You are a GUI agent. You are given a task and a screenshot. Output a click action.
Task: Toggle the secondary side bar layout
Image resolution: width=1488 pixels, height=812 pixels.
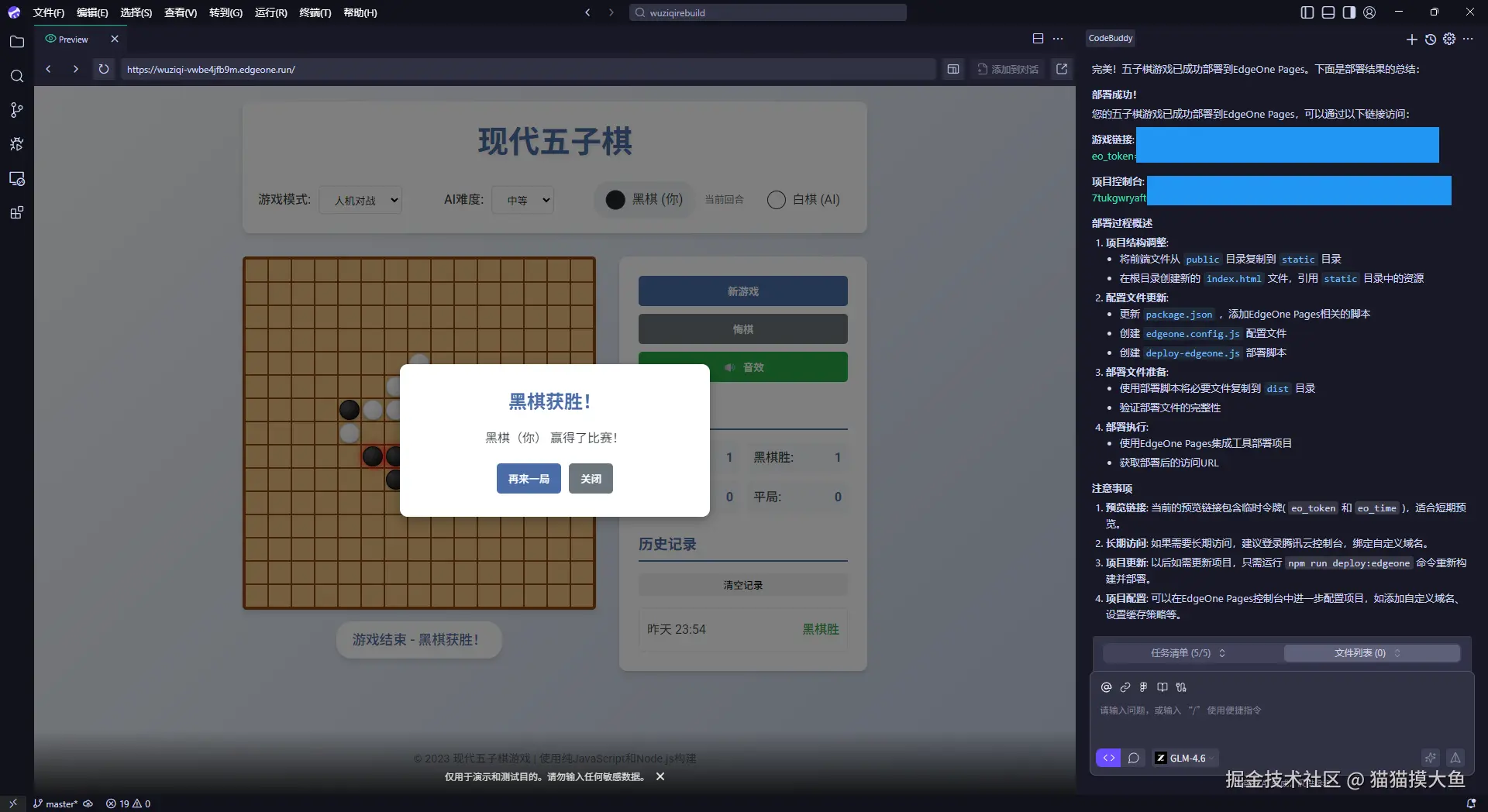(x=1349, y=12)
